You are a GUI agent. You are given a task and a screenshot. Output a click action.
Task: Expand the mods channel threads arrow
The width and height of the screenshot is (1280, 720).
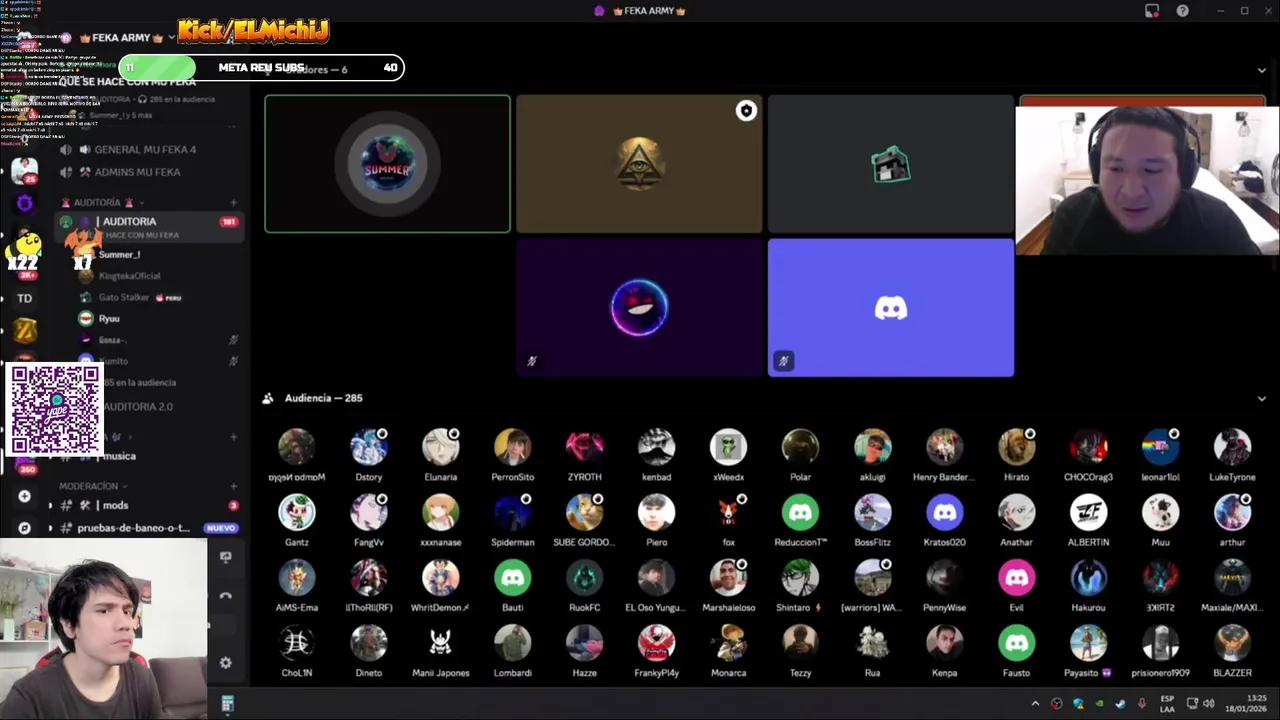(50, 506)
